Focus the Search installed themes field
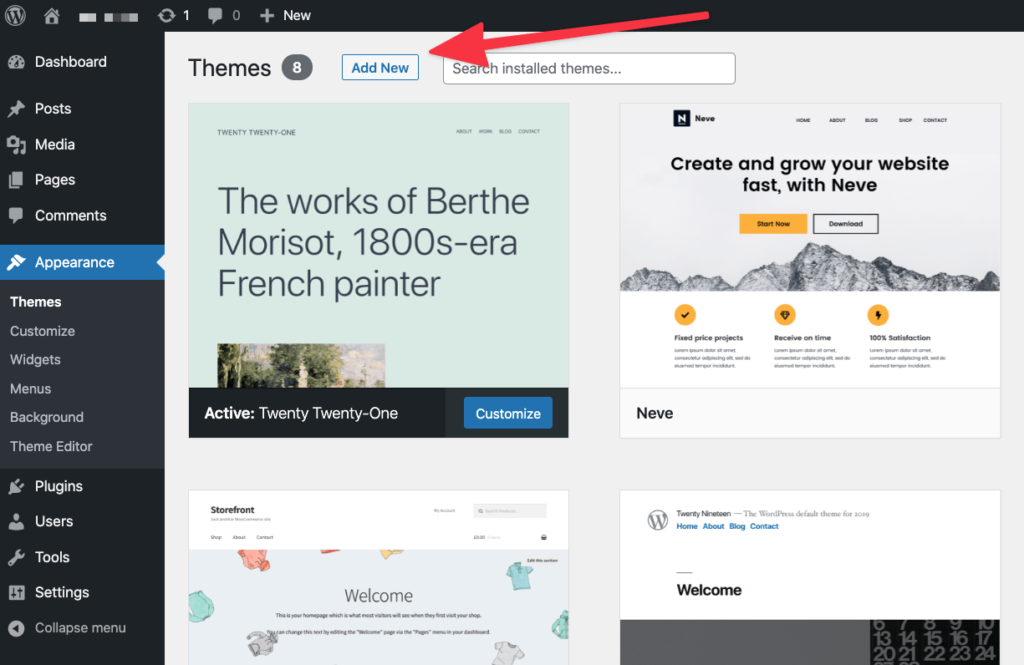The height and width of the screenshot is (665, 1024). tap(589, 69)
